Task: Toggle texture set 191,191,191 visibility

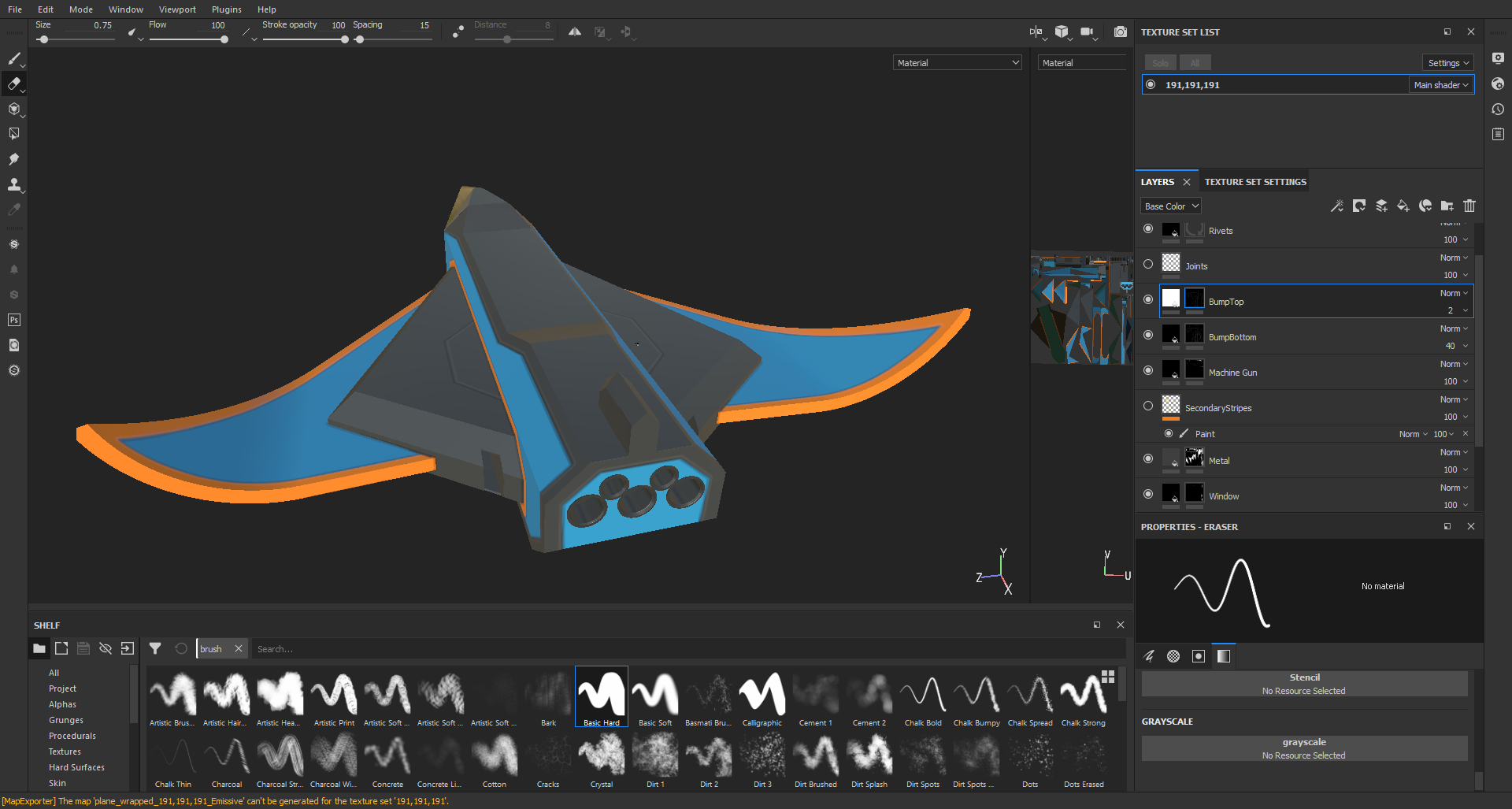Action: point(1151,84)
